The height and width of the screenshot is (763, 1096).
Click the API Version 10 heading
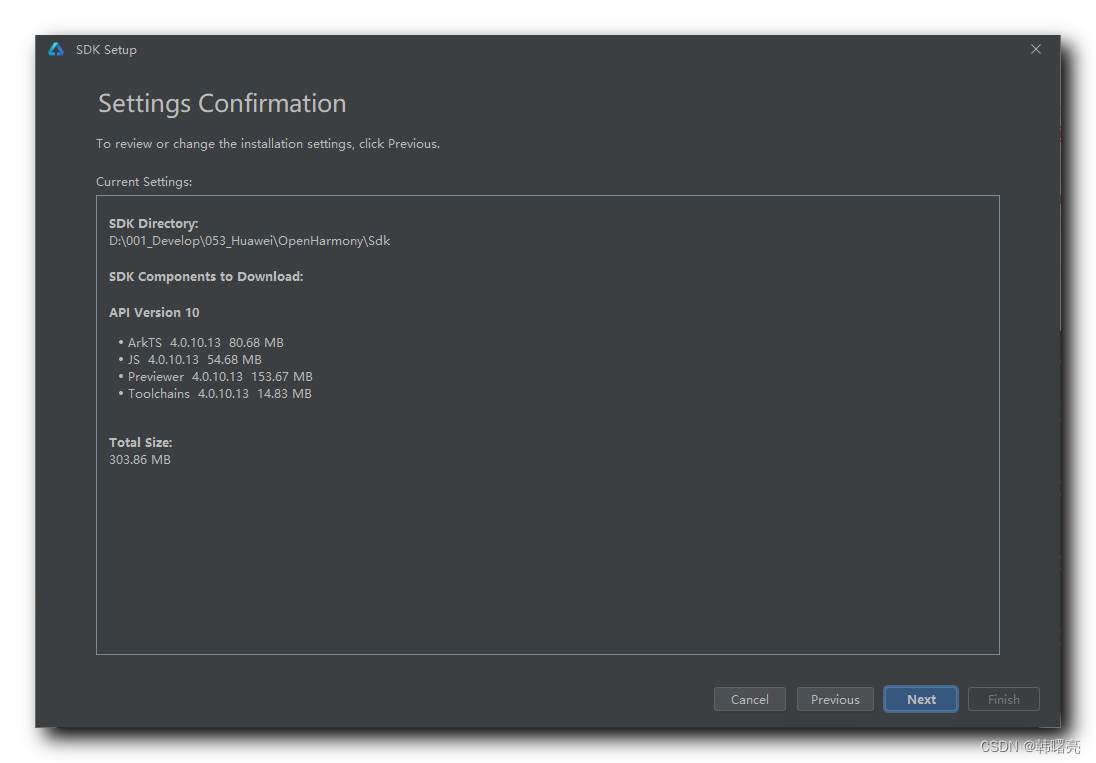click(x=154, y=313)
